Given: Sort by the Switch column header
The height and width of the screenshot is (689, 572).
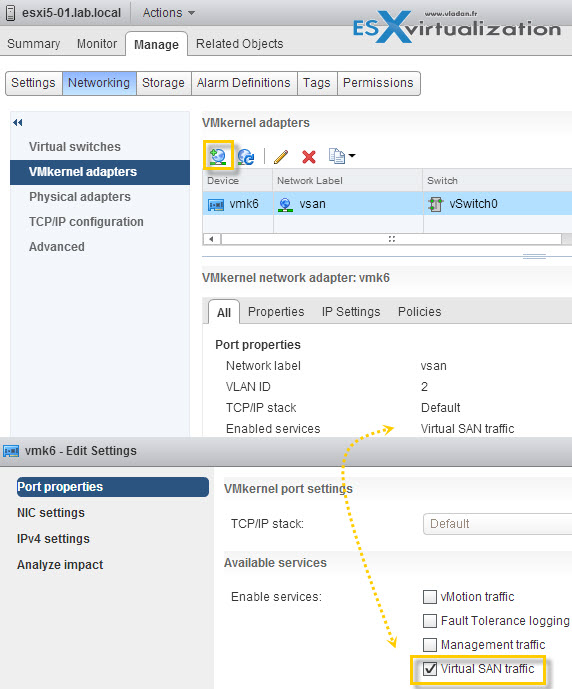Looking at the screenshot, I should (497, 181).
